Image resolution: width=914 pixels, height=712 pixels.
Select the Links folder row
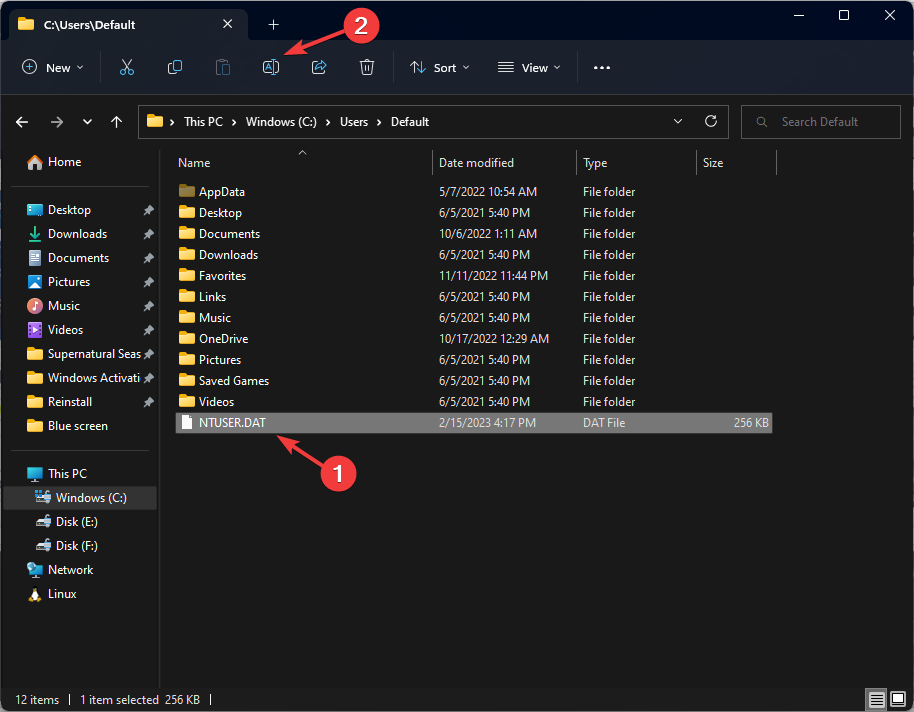click(x=474, y=297)
